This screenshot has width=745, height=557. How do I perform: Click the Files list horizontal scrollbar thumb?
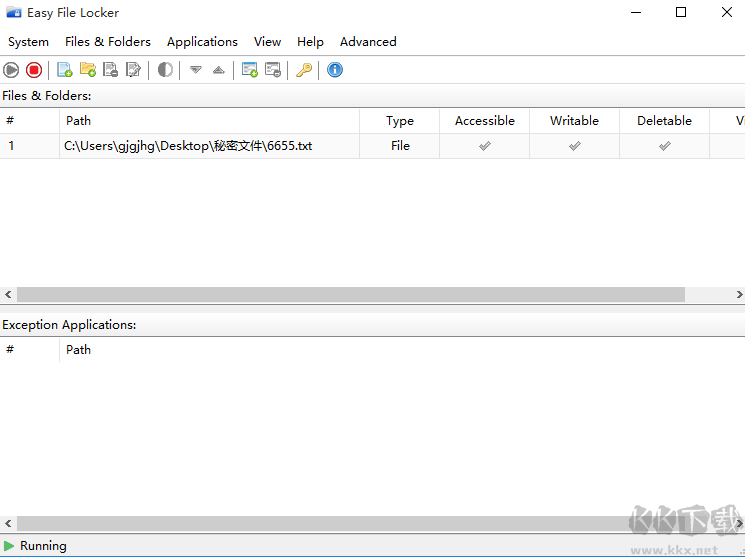[x=351, y=295]
